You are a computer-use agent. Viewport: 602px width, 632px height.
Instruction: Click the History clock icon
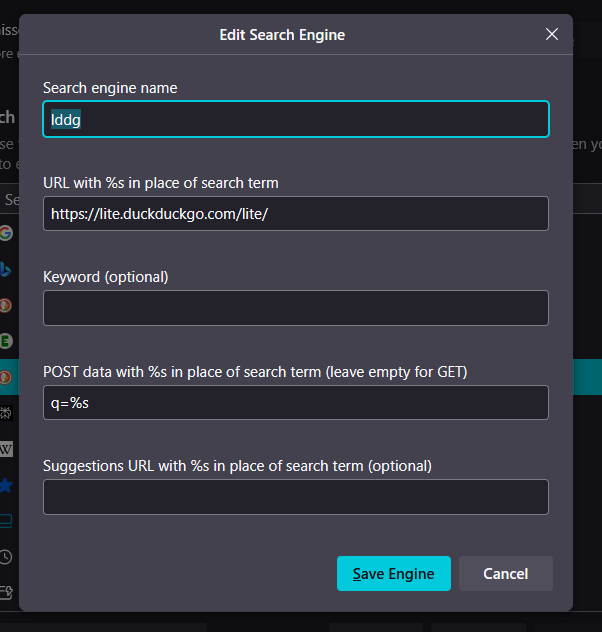[x=7, y=557]
